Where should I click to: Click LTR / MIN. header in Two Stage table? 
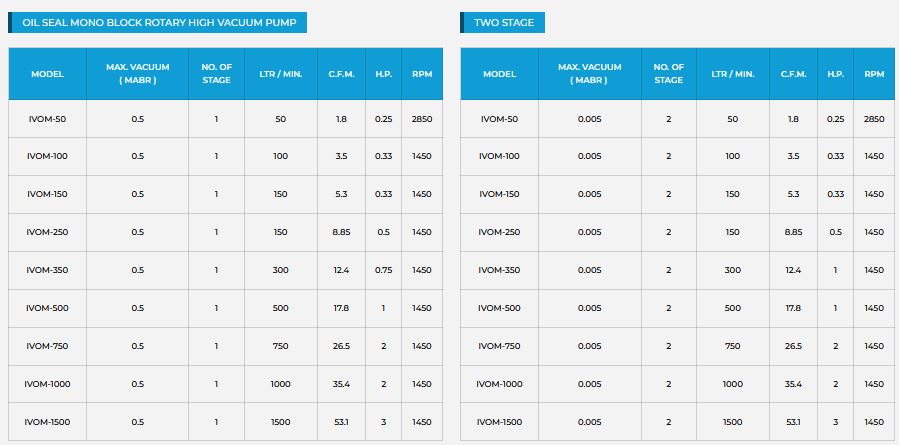coord(732,74)
